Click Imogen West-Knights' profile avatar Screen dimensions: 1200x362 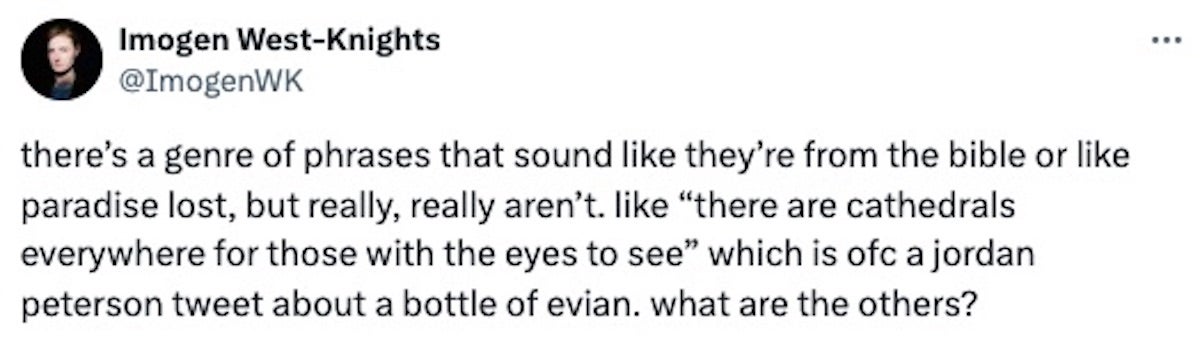[x=61, y=60]
